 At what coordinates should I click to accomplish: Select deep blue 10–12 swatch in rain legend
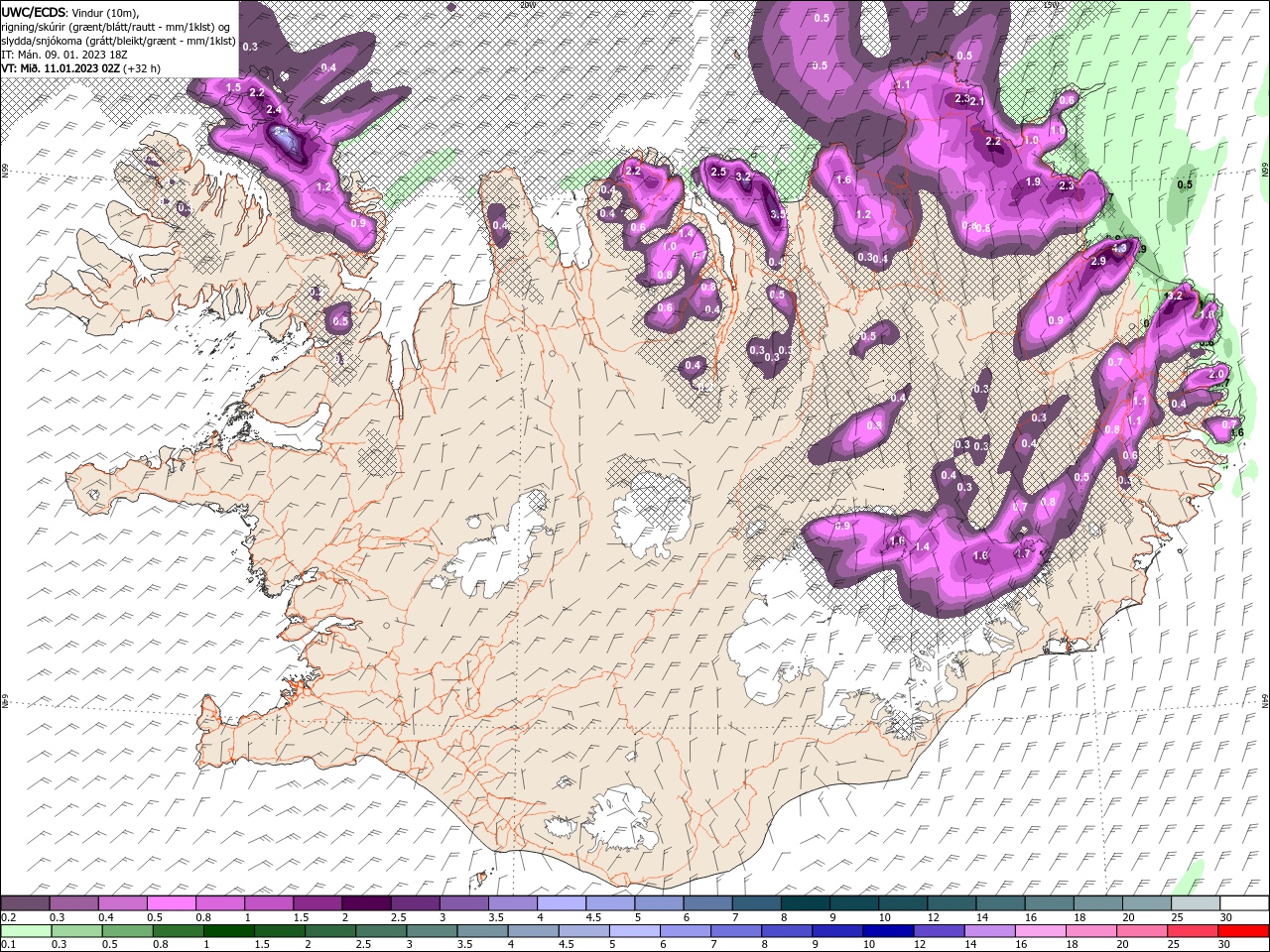pyautogui.click(x=887, y=931)
